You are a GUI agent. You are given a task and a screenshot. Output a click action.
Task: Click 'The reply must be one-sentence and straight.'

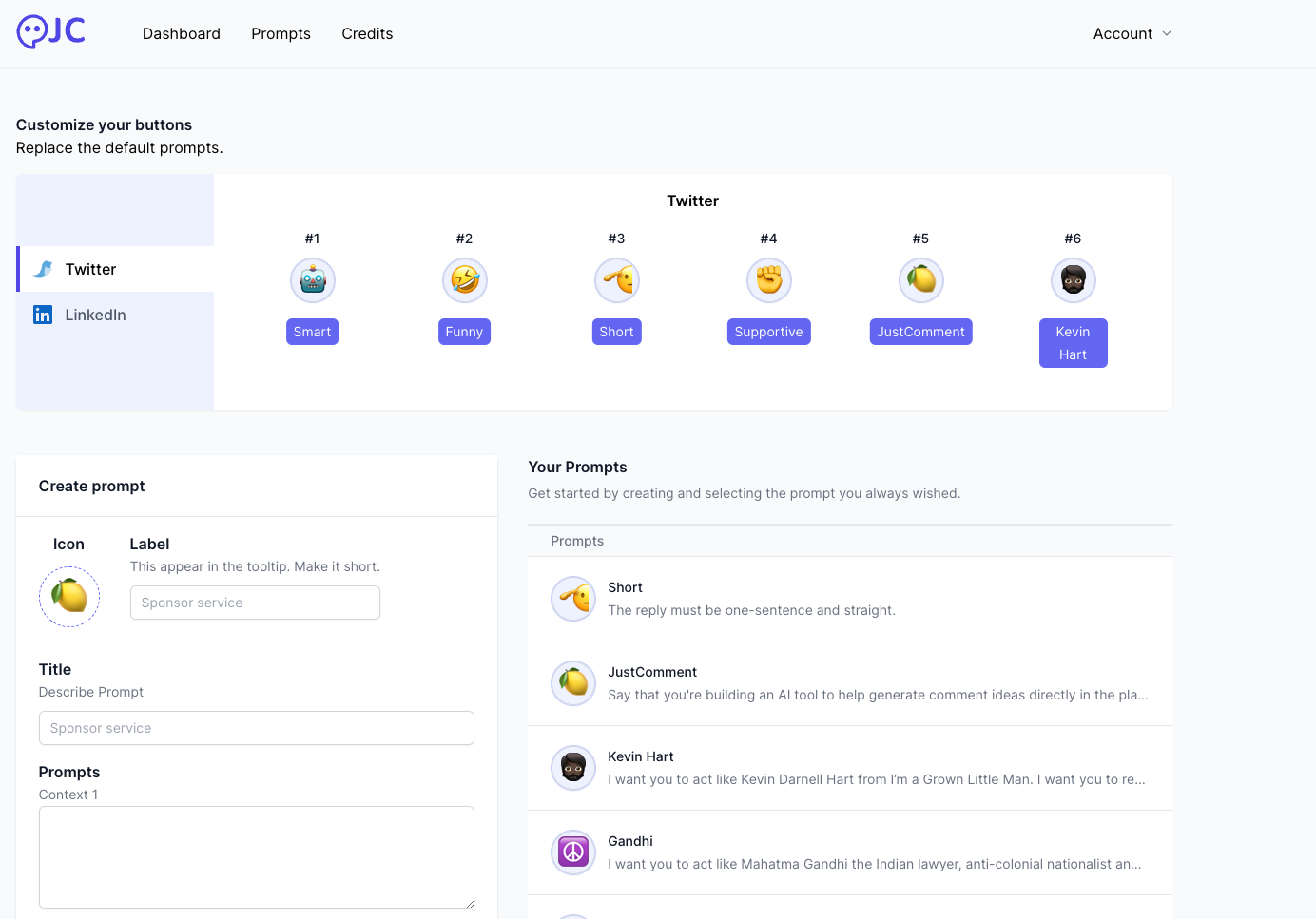coord(751,610)
